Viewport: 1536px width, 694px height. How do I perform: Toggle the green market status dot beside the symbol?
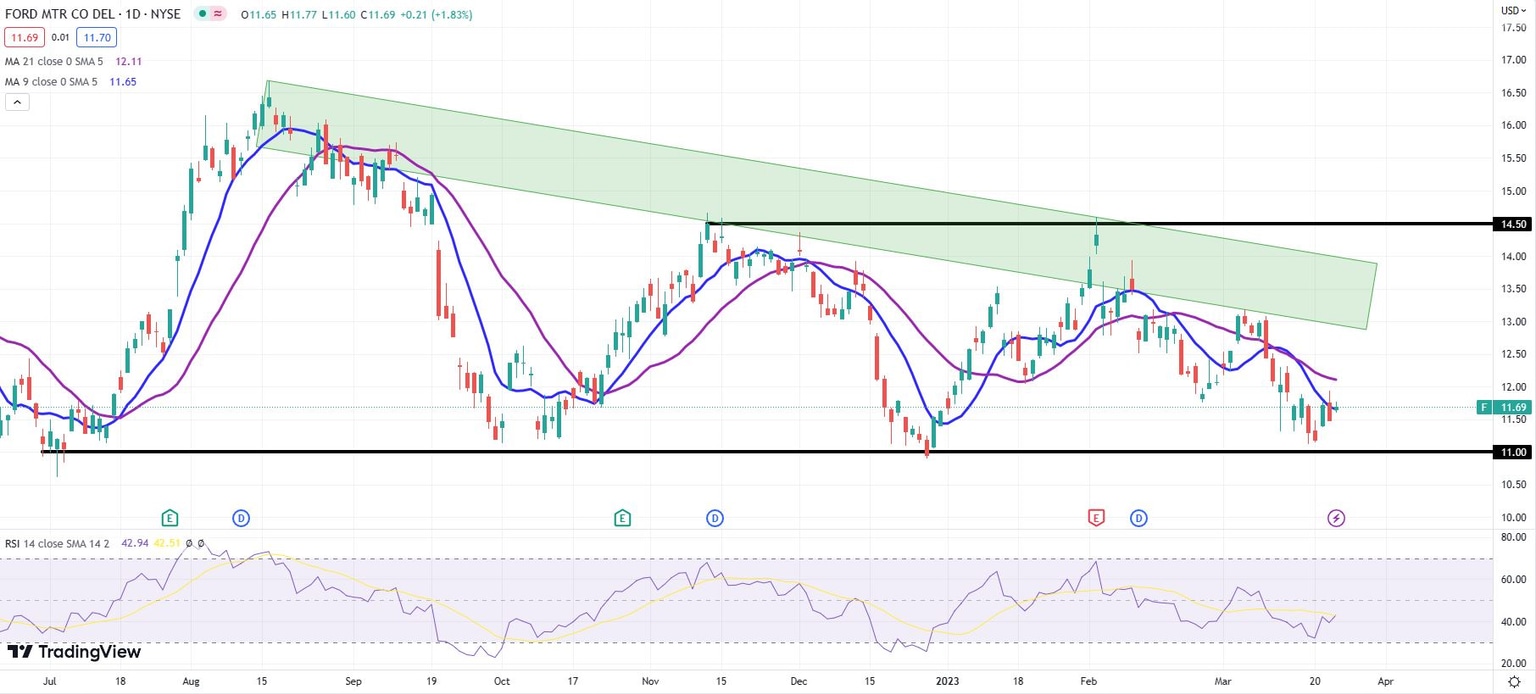(201, 14)
